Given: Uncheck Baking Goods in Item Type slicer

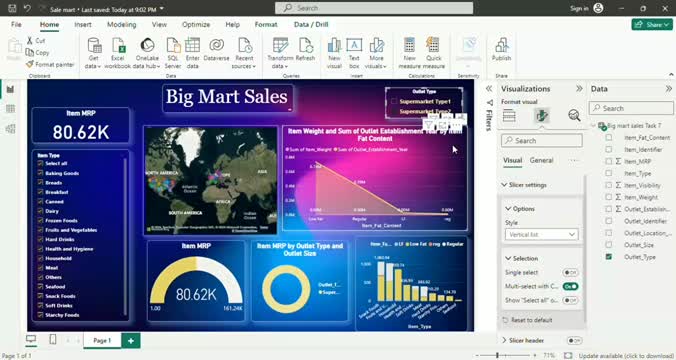Looking at the screenshot, I should [40, 173].
